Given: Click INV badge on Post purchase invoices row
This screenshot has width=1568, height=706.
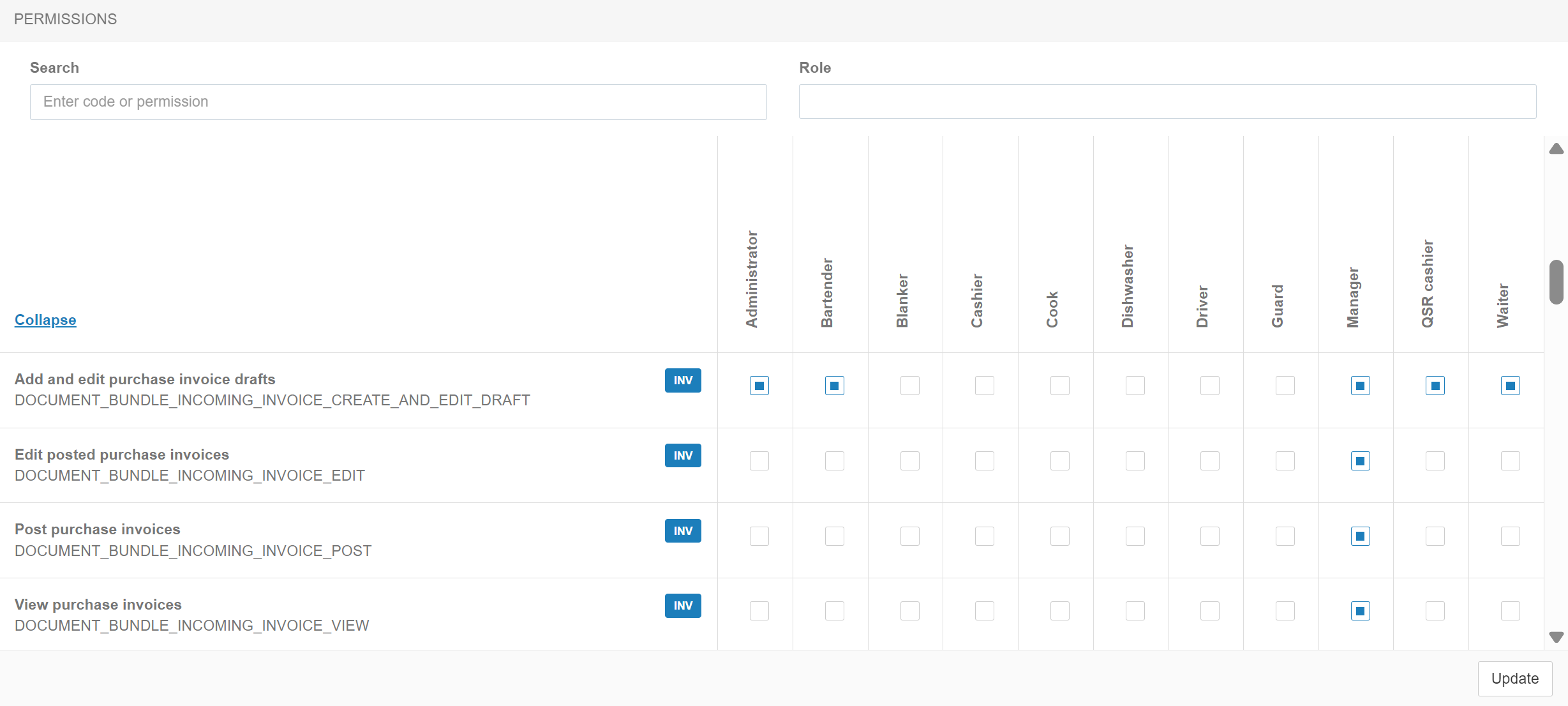Looking at the screenshot, I should tap(682, 531).
